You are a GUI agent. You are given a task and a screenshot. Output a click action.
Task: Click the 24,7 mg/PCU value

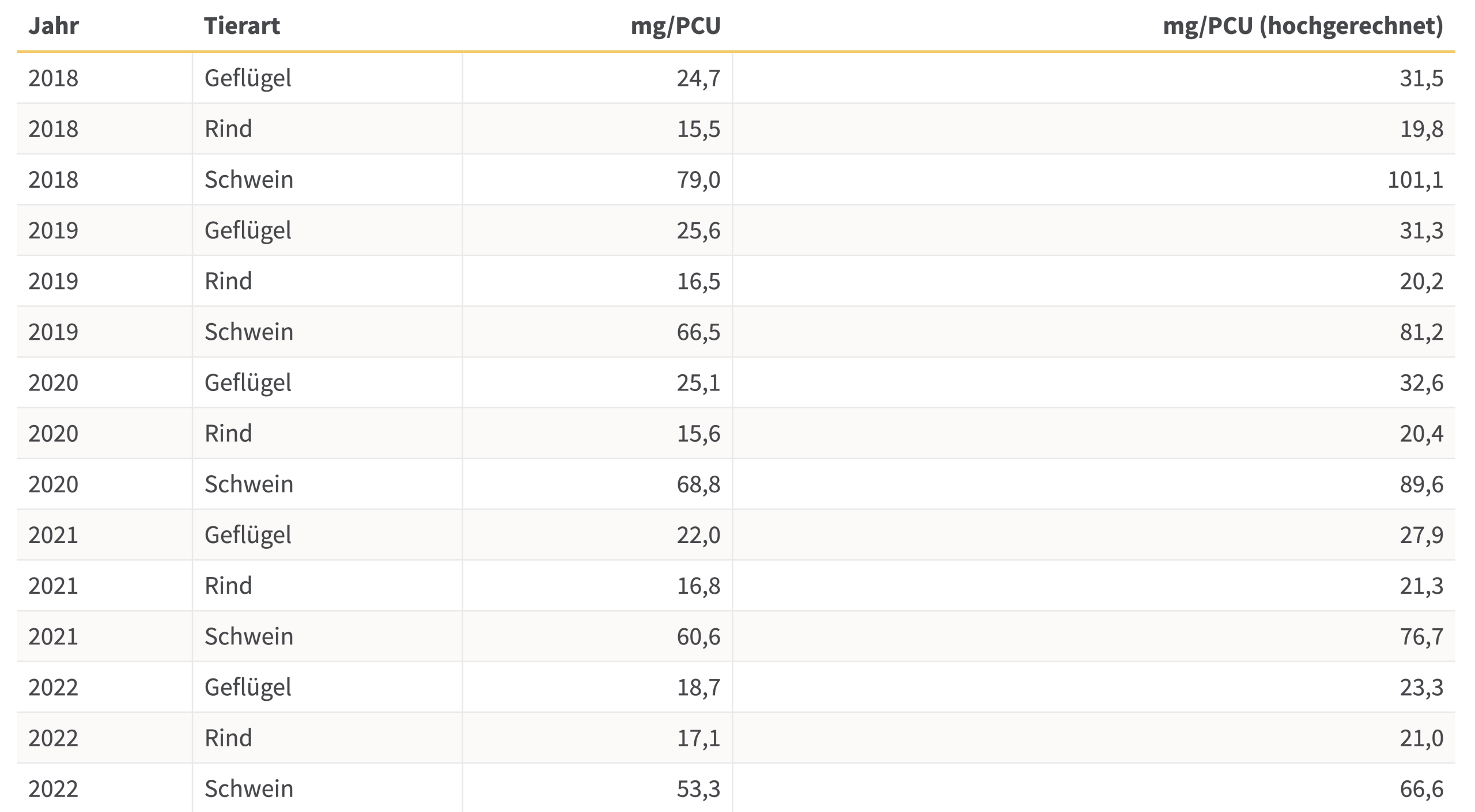[x=698, y=78]
